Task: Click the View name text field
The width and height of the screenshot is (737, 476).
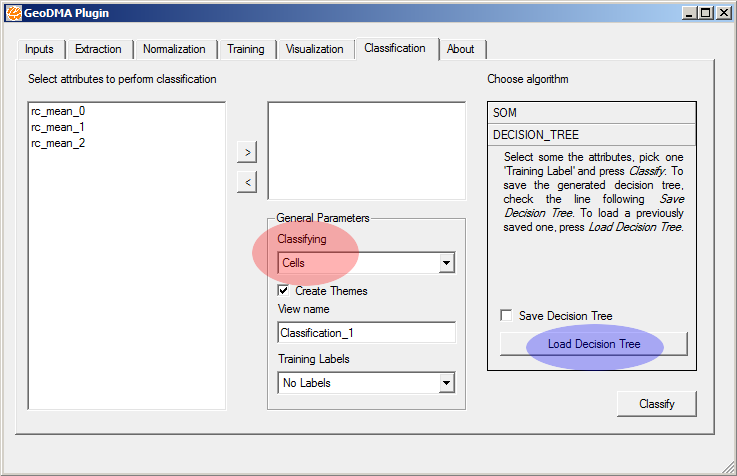Action: (366, 332)
